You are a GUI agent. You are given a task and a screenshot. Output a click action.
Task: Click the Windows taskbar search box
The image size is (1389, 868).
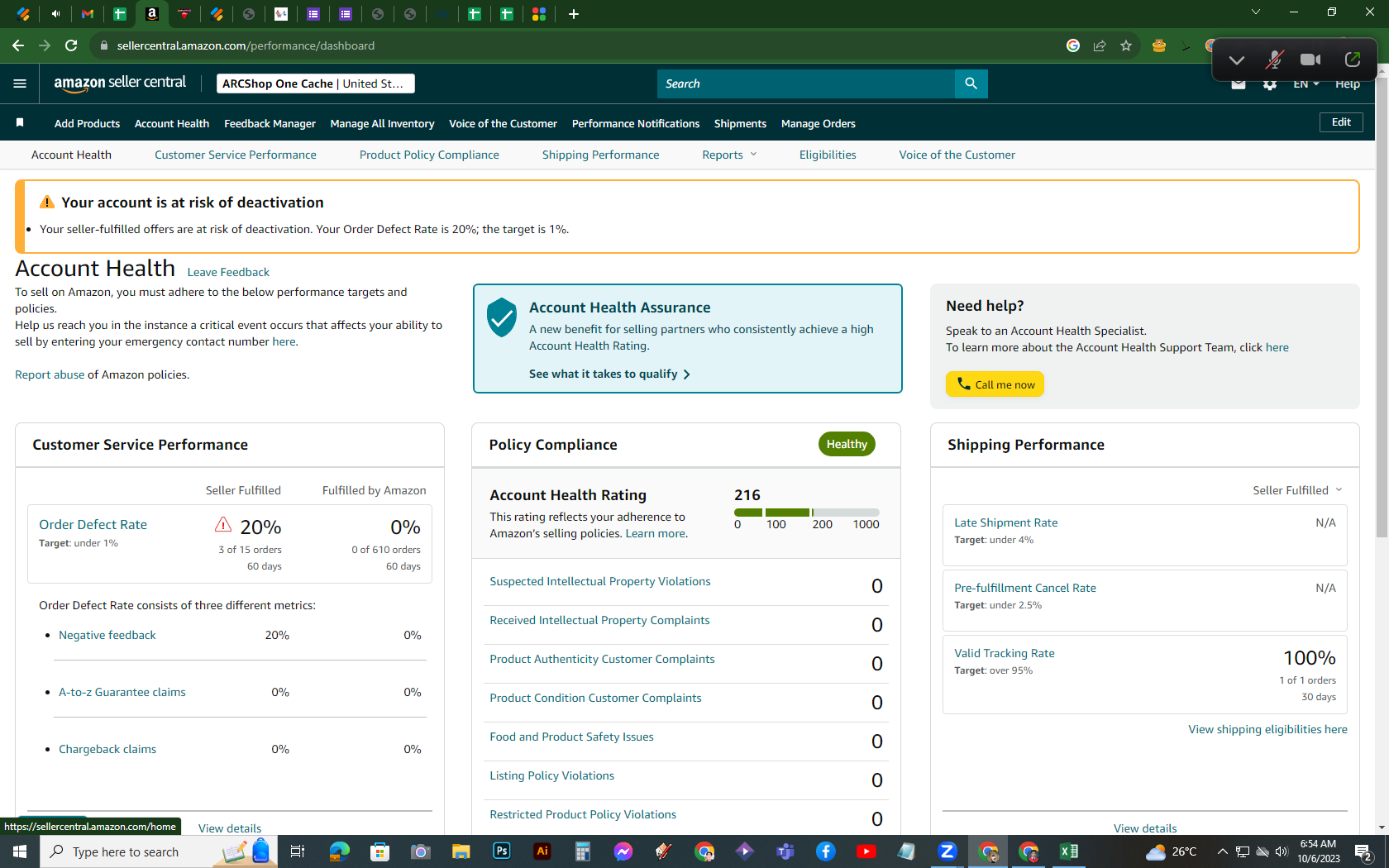pos(157,851)
